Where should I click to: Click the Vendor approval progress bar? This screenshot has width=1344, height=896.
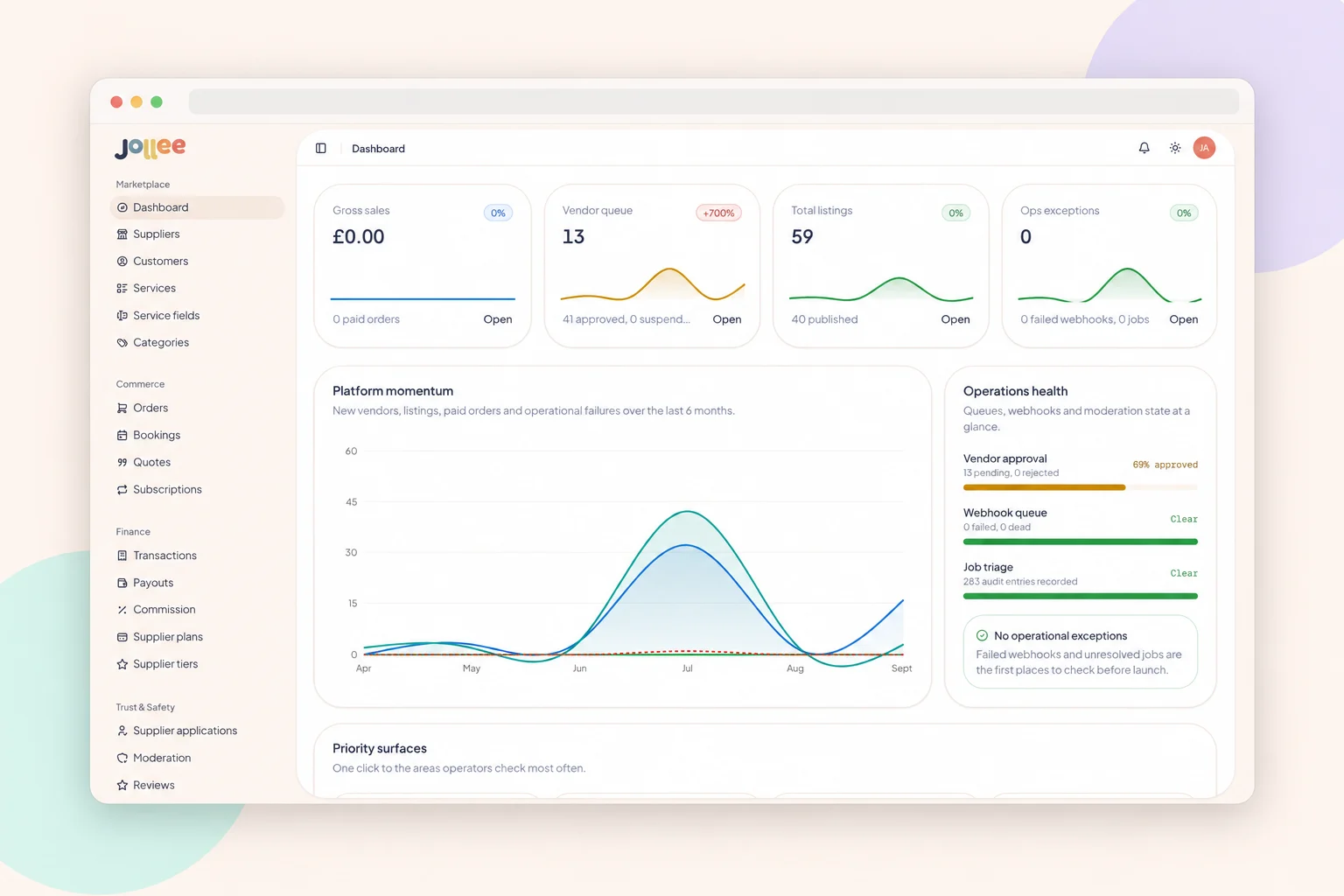click(1080, 487)
